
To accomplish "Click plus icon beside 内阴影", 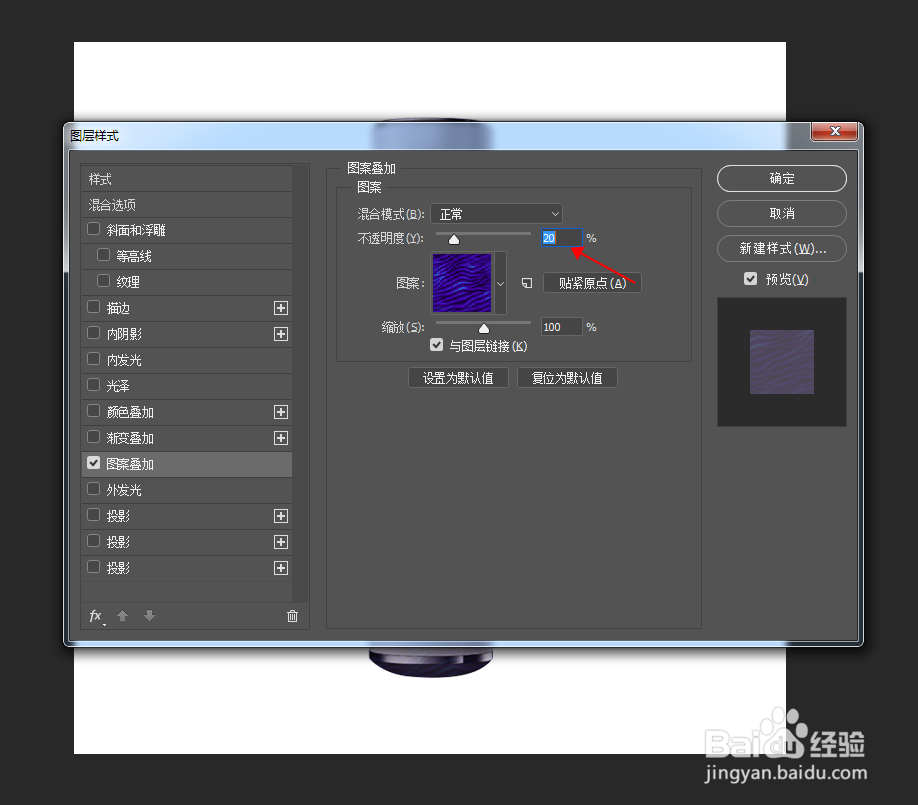I will click(x=281, y=334).
